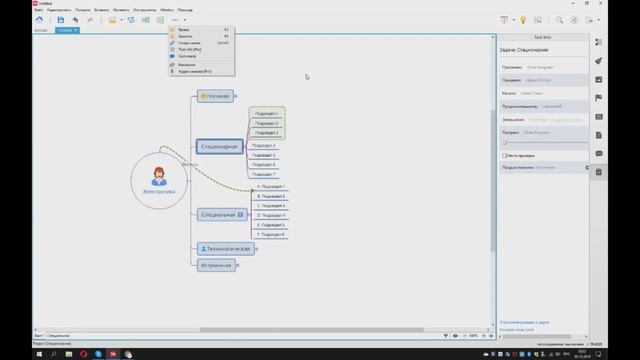Open File Explorer from the taskbar
The image size is (640, 360).
click(x=69, y=354)
